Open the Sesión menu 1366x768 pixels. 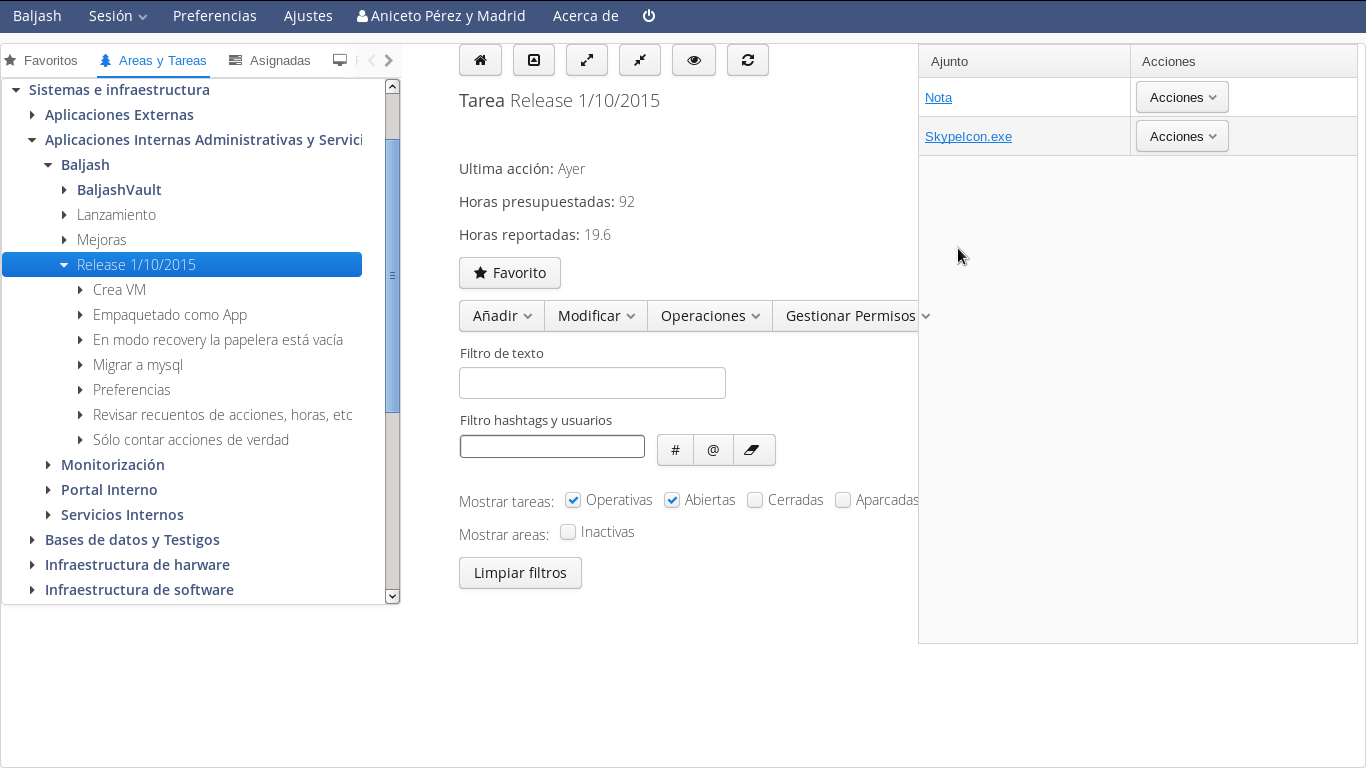coord(117,16)
